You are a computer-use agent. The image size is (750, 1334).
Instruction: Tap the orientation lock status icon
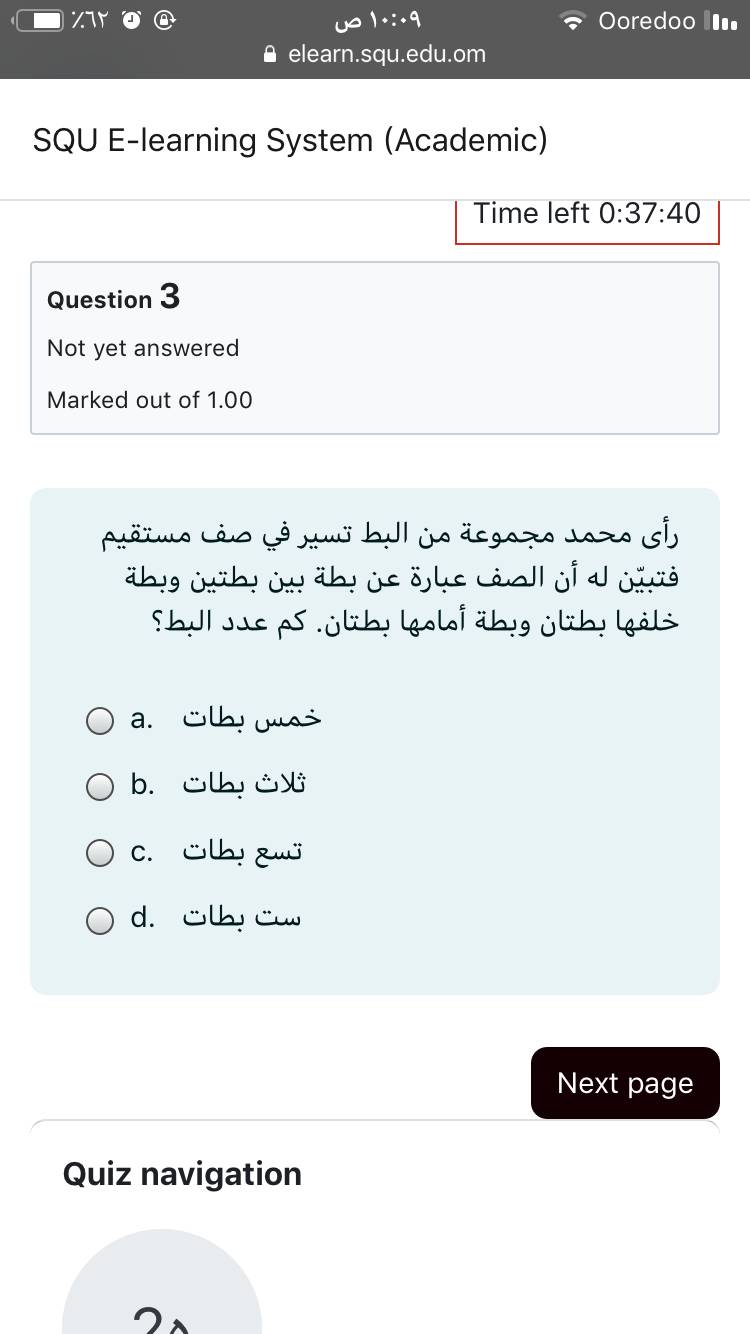tap(165, 21)
